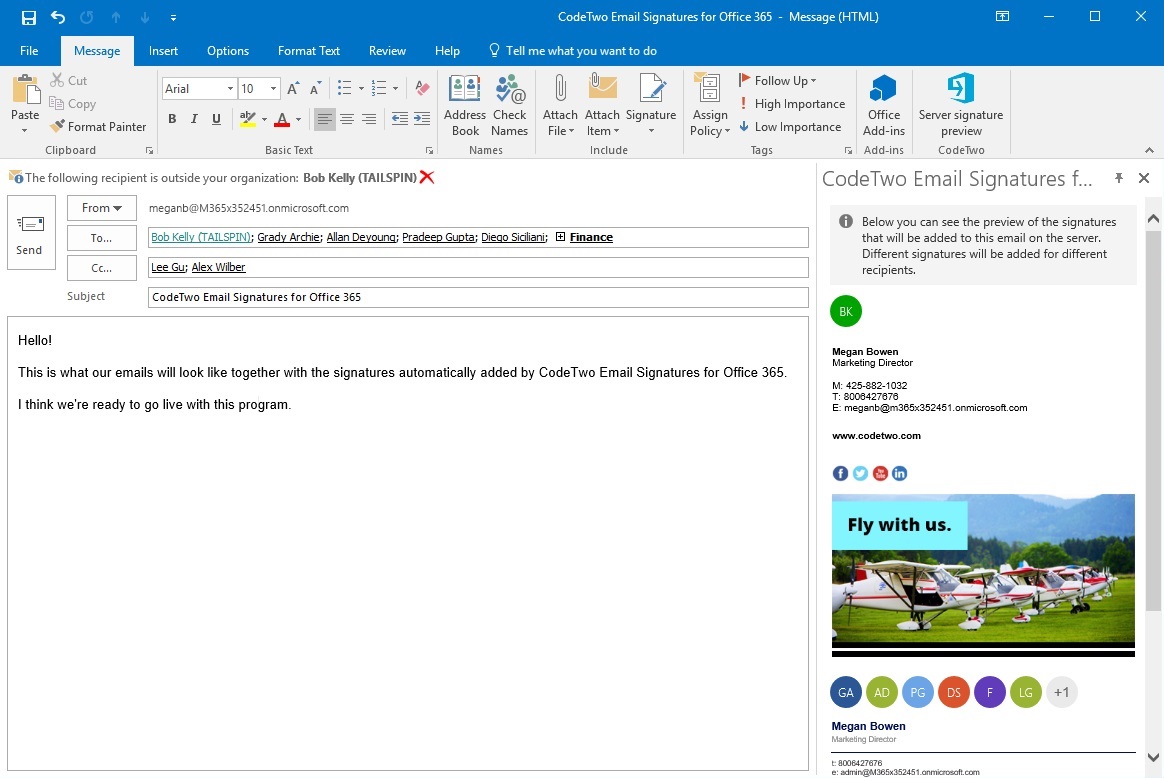Unpin the CodeTwo Email Signatures pane
1164x778 pixels.
[1118, 178]
